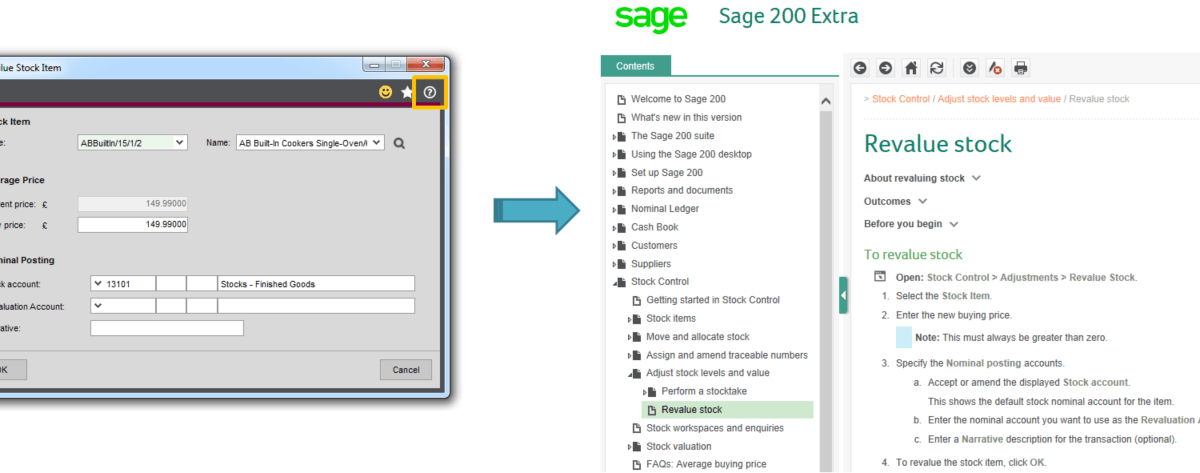Click the search magnifier beside Name field
The image size is (1200, 473).
[x=399, y=143]
